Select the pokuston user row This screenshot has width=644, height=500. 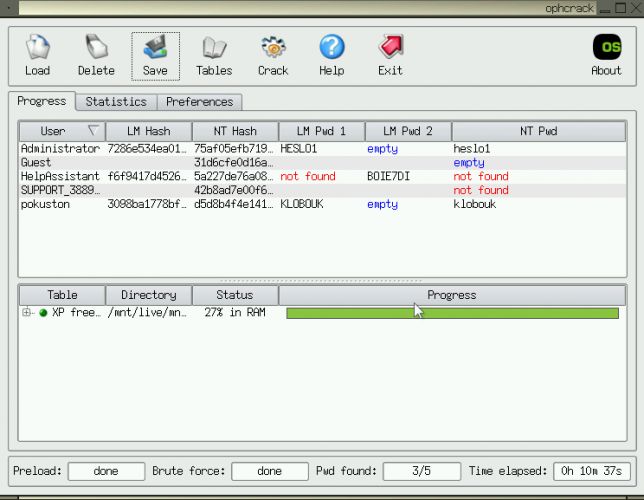(x=322, y=205)
